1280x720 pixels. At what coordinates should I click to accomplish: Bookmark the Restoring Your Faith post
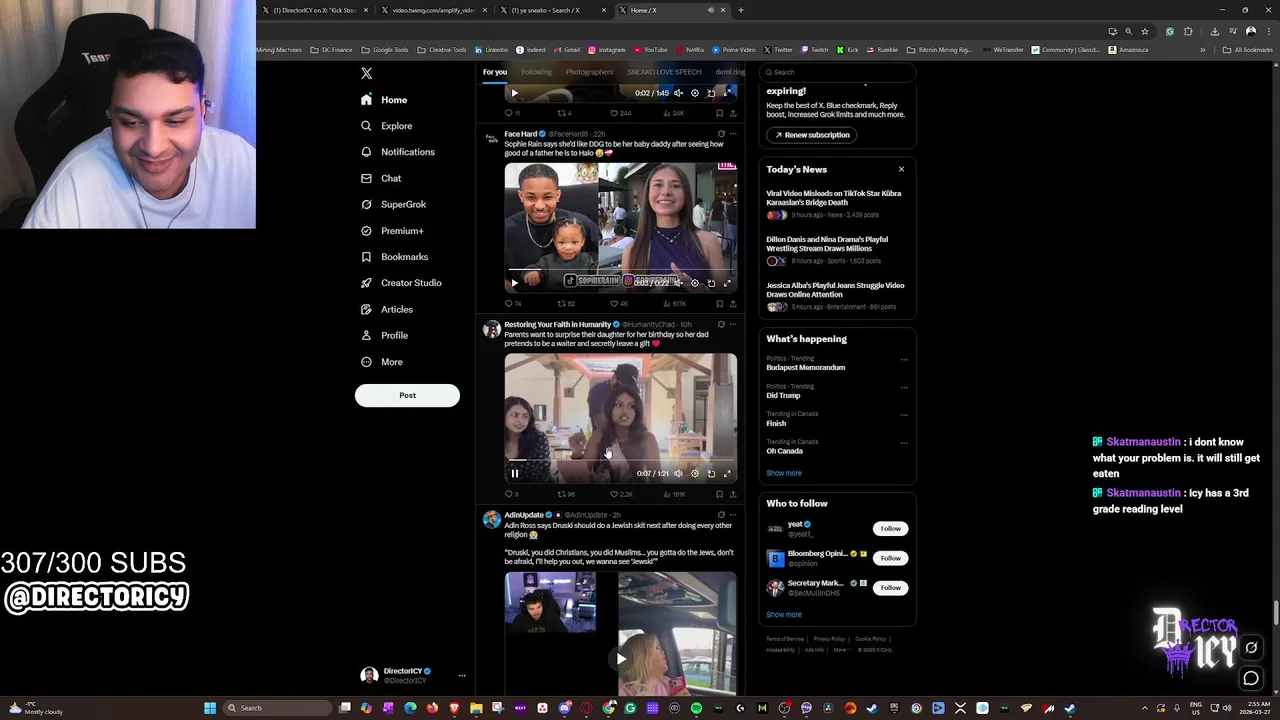719,494
